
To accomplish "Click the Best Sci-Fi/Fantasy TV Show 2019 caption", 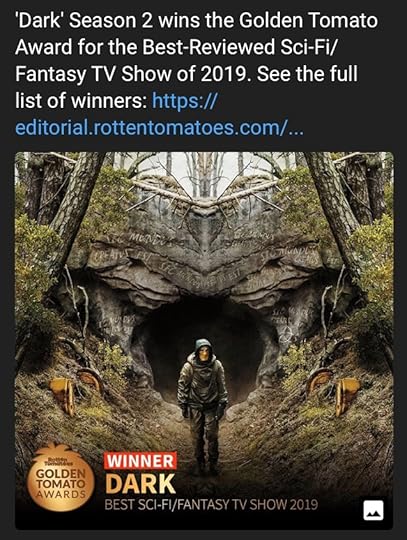I will [211, 505].
